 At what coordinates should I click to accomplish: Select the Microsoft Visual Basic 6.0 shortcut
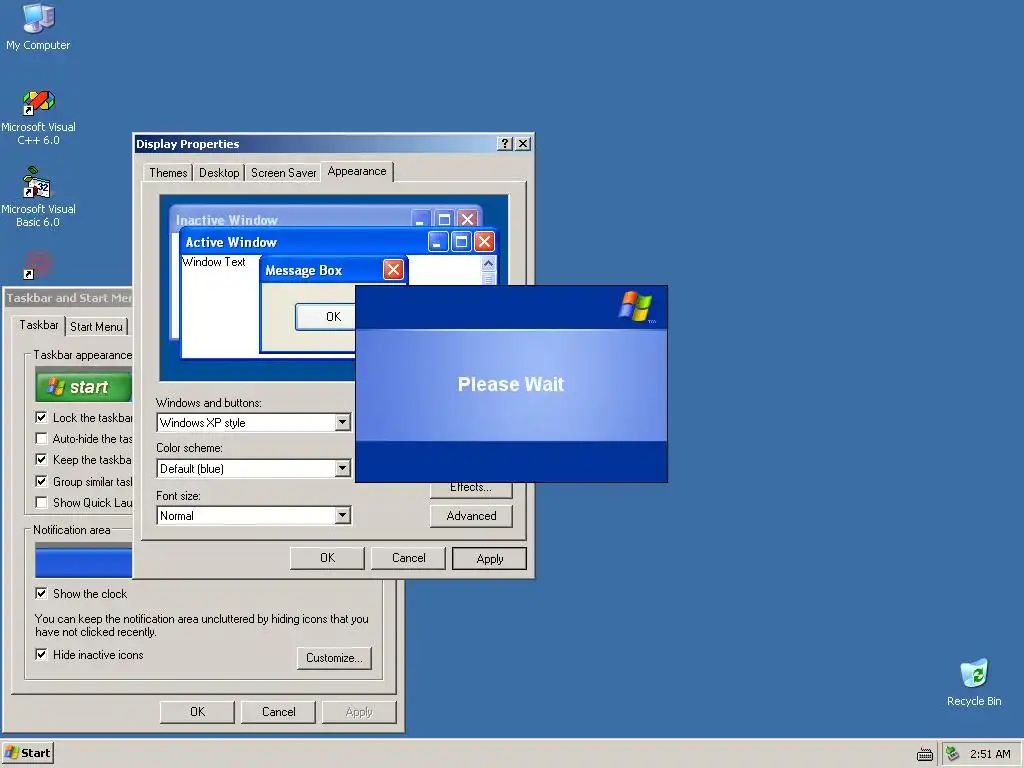point(38,198)
